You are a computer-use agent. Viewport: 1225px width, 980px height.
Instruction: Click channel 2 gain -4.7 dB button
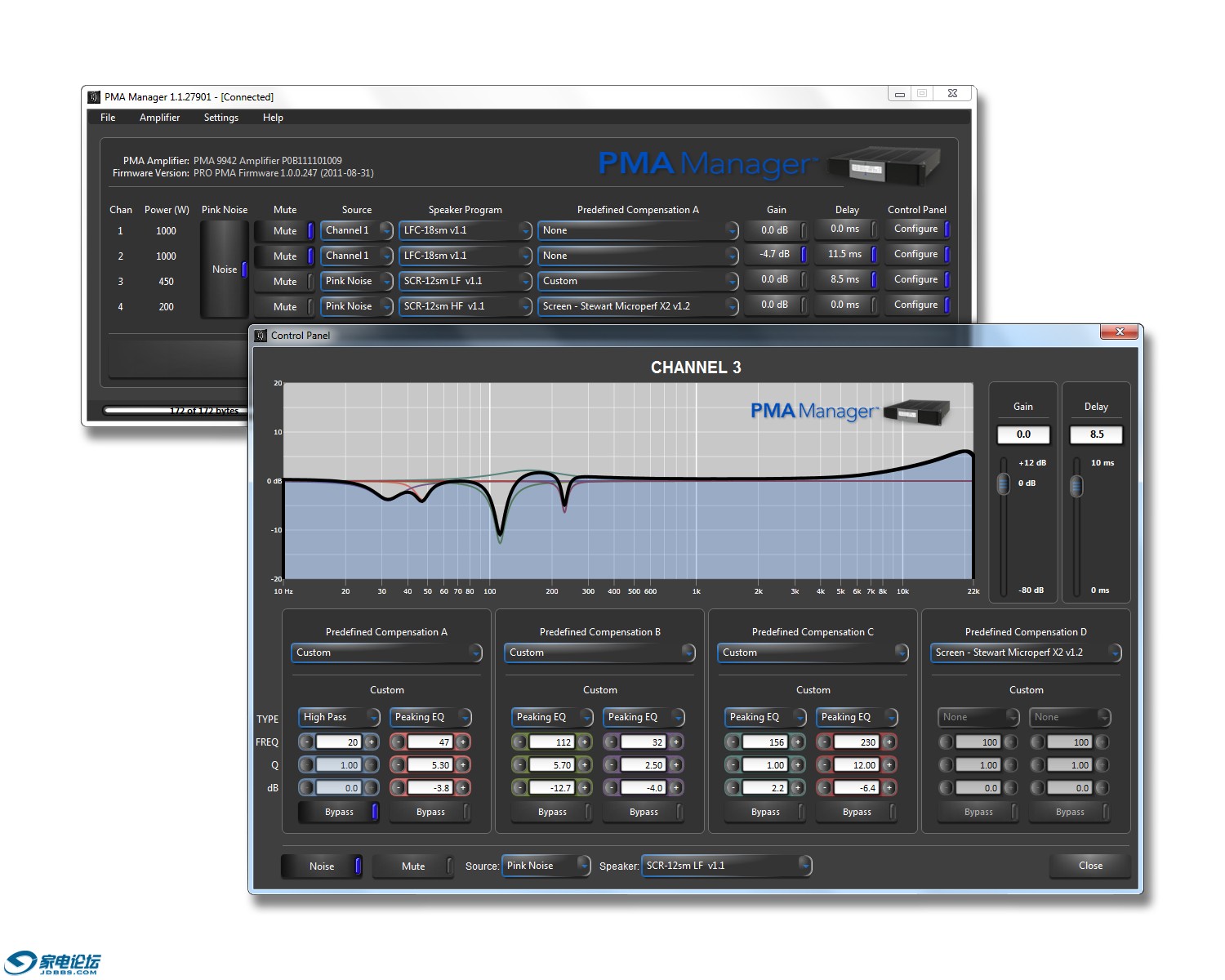tap(775, 255)
